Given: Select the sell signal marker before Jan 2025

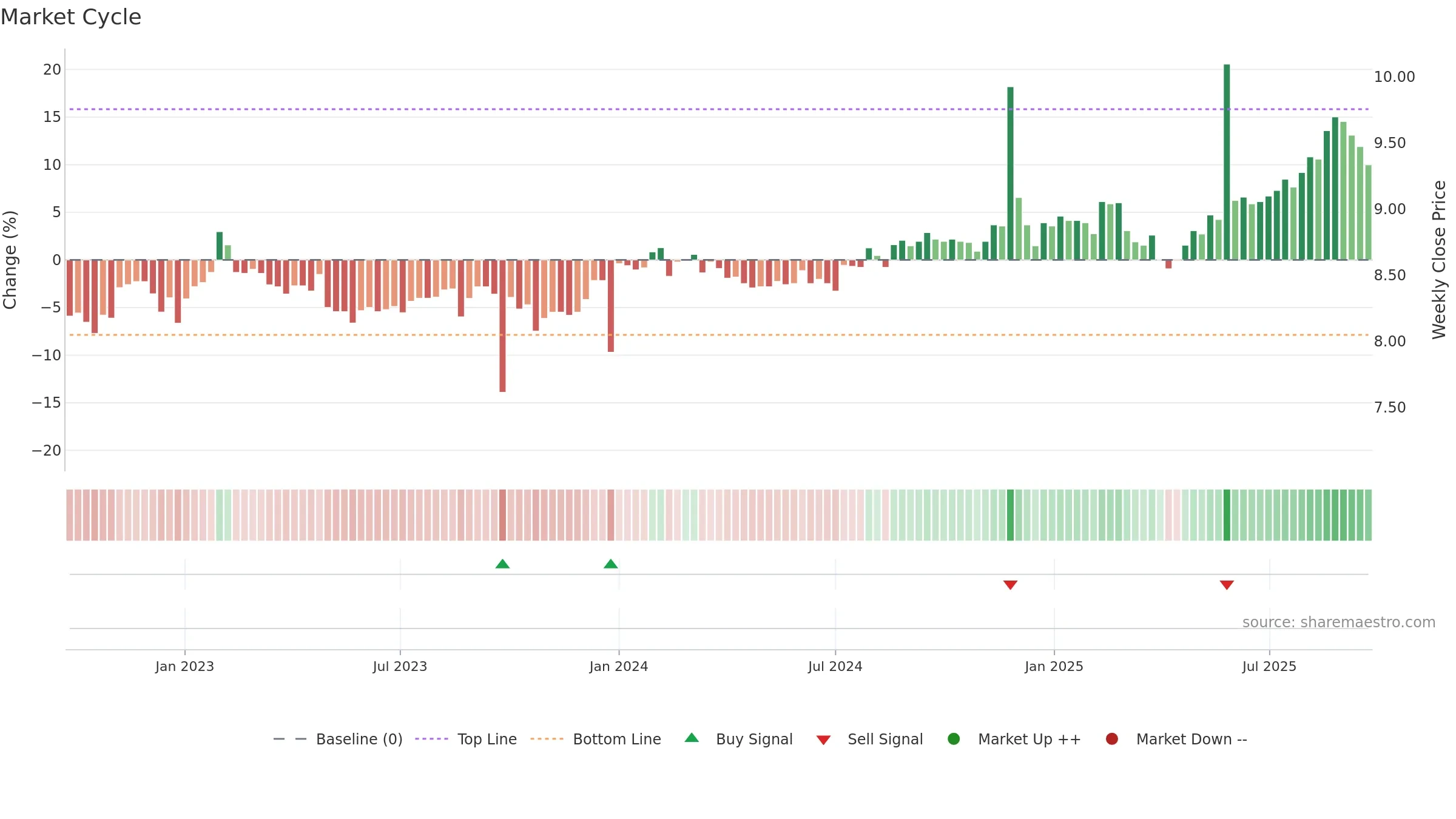Looking at the screenshot, I should (x=1010, y=585).
